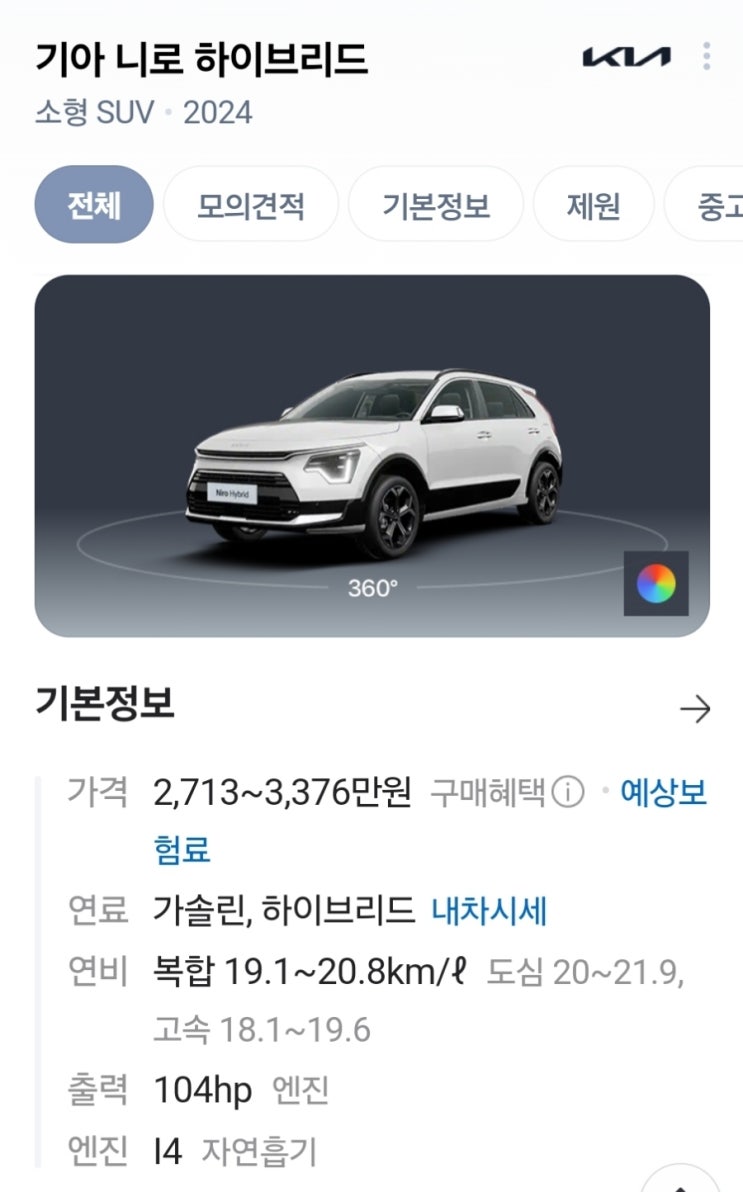The image size is (743, 1192).
Task: Select the 전체 tab
Action: [94, 204]
